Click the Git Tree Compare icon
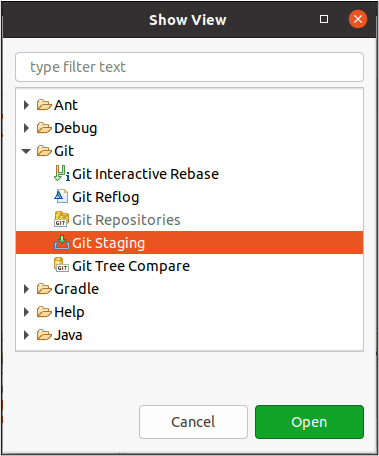 pos(61,265)
